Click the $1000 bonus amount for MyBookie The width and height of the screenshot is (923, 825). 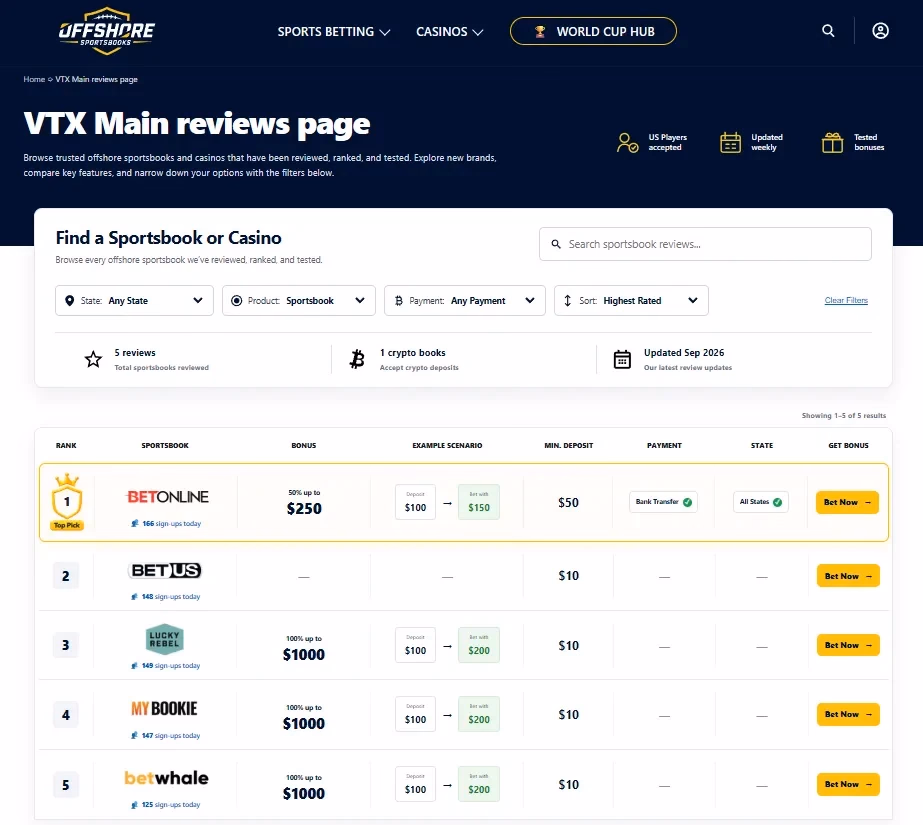coord(304,723)
